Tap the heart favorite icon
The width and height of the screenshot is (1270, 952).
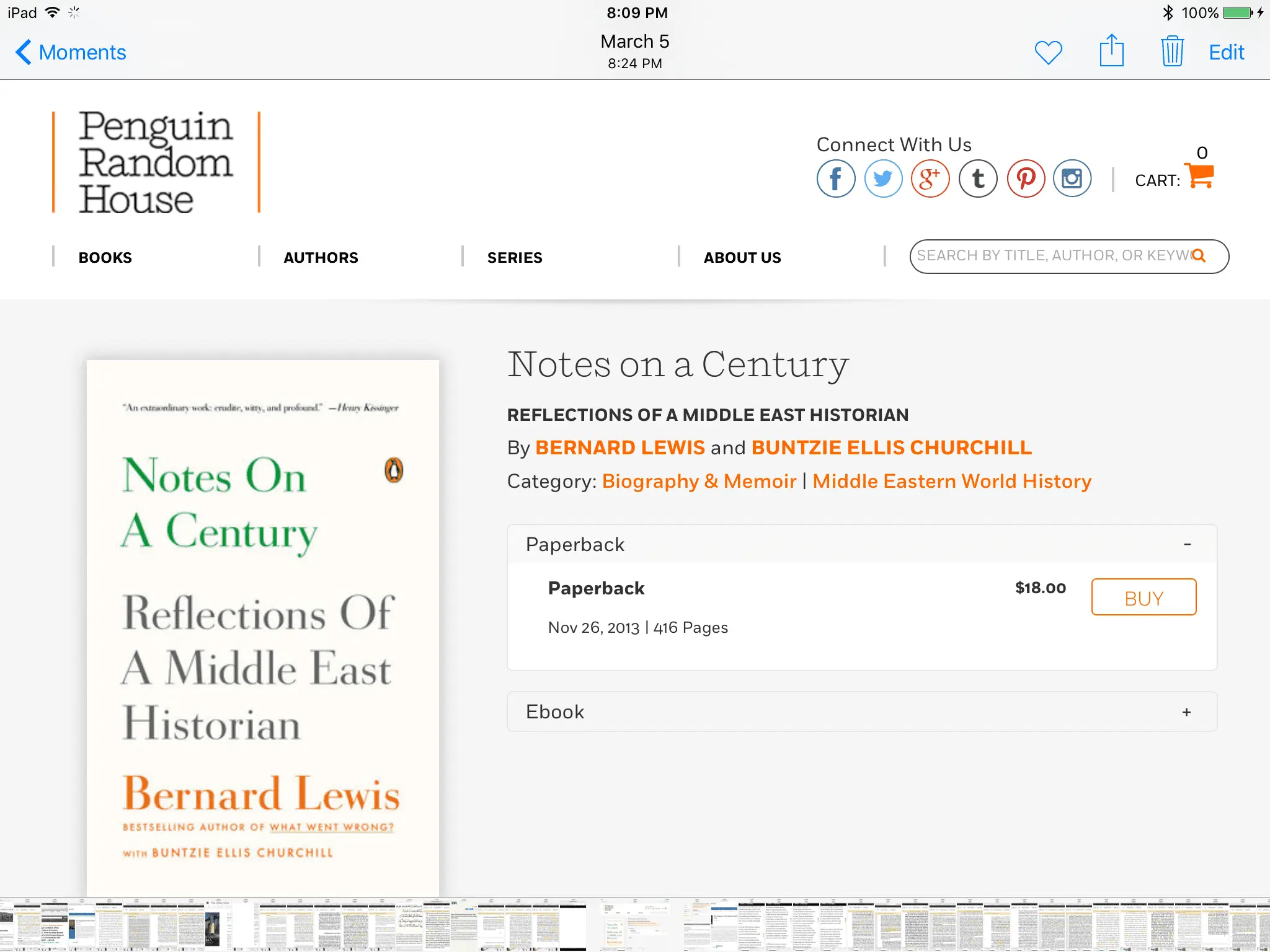tap(1048, 53)
